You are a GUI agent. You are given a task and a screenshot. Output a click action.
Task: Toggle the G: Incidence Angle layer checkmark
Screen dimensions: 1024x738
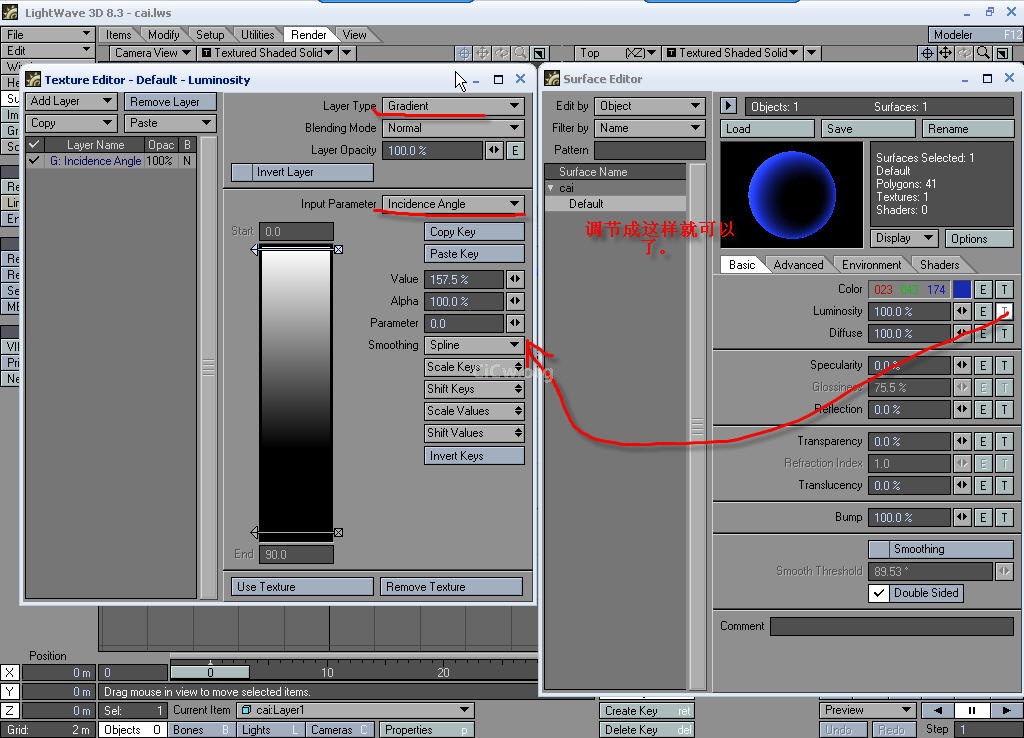coord(35,160)
